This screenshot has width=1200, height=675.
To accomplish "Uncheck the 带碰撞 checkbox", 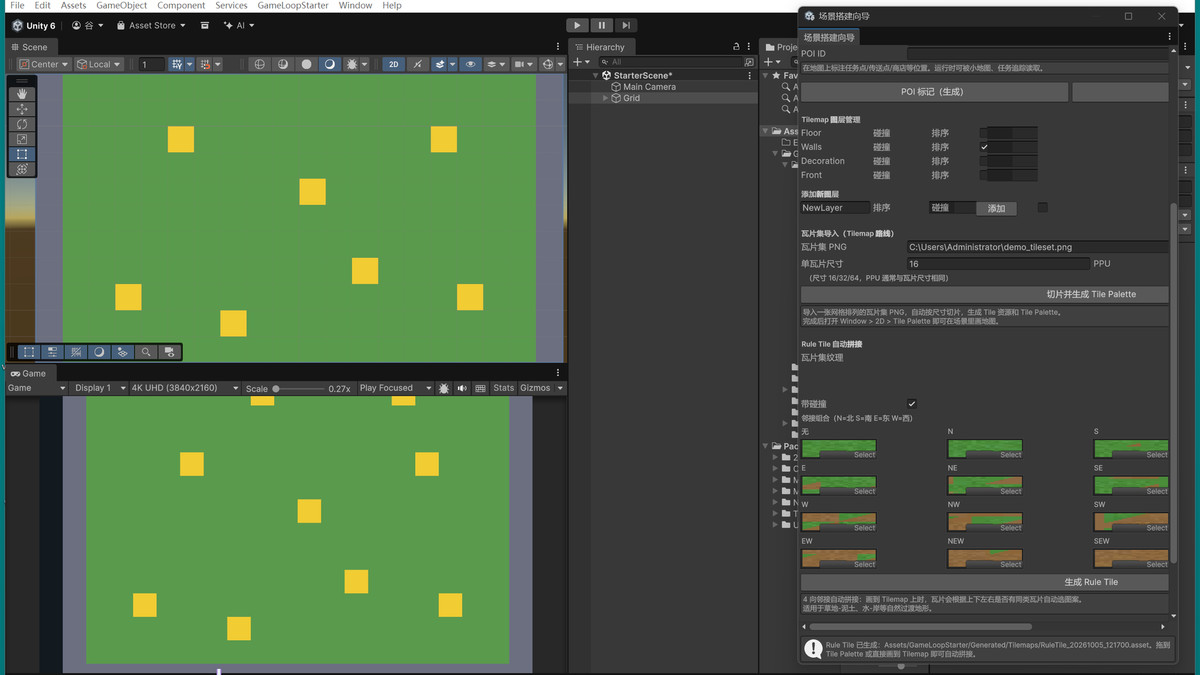I will pyautogui.click(x=911, y=404).
